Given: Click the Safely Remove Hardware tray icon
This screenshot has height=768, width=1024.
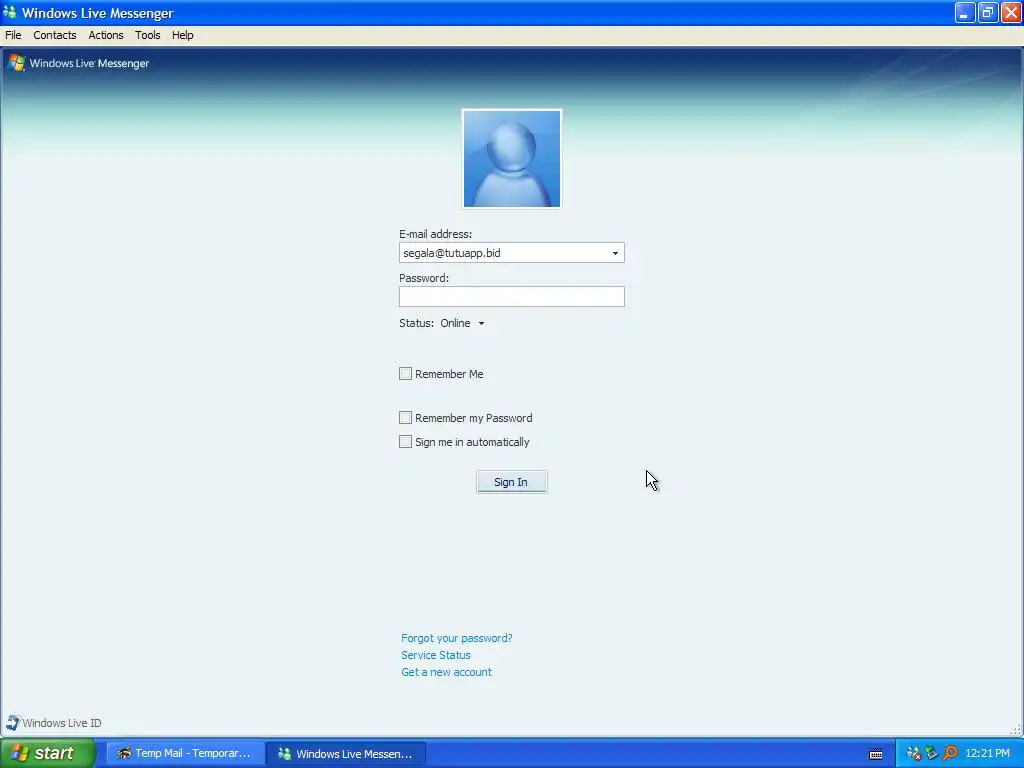Looking at the screenshot, I should coord(932,753).
